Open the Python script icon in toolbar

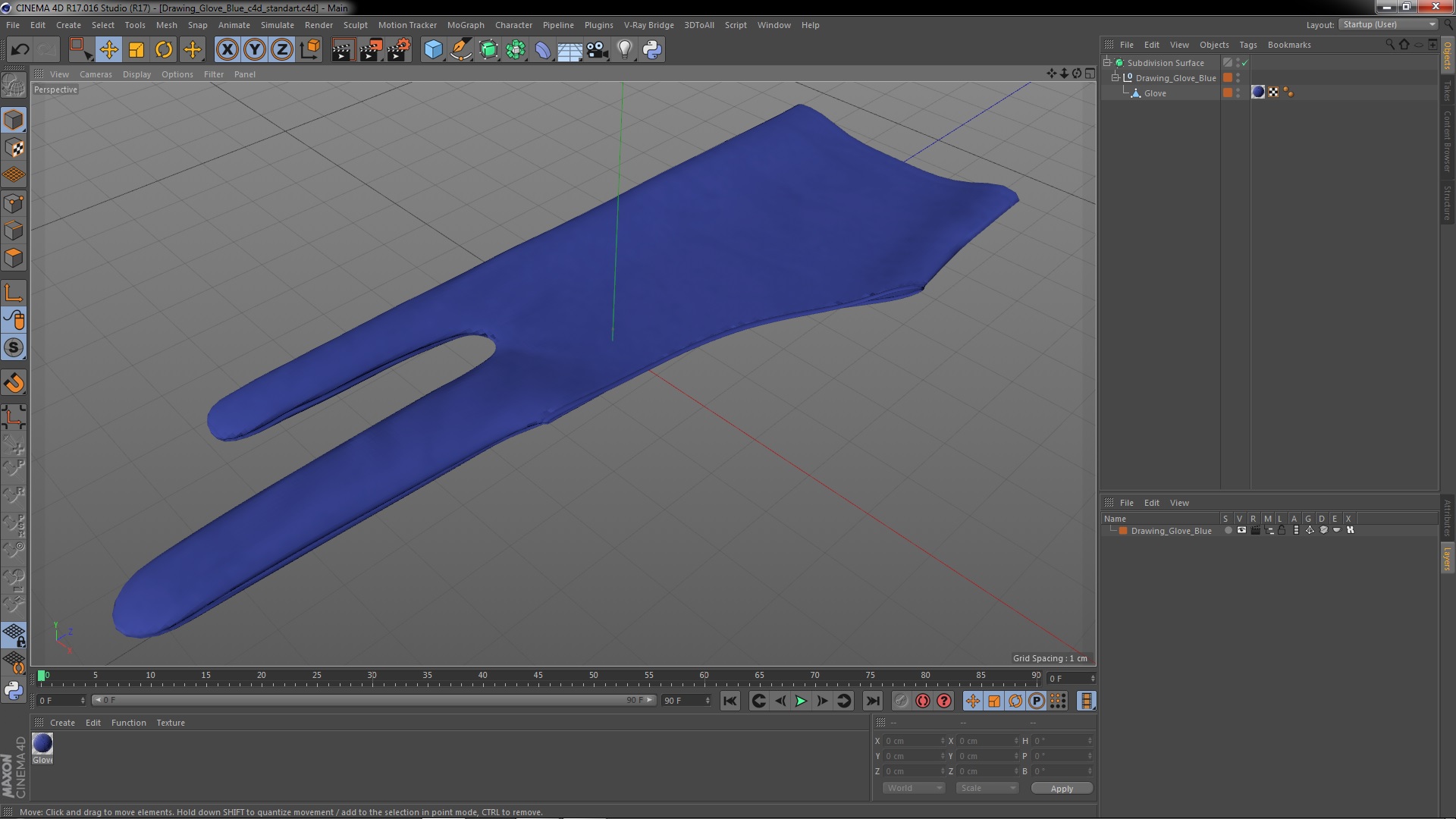tap(652, 50)
